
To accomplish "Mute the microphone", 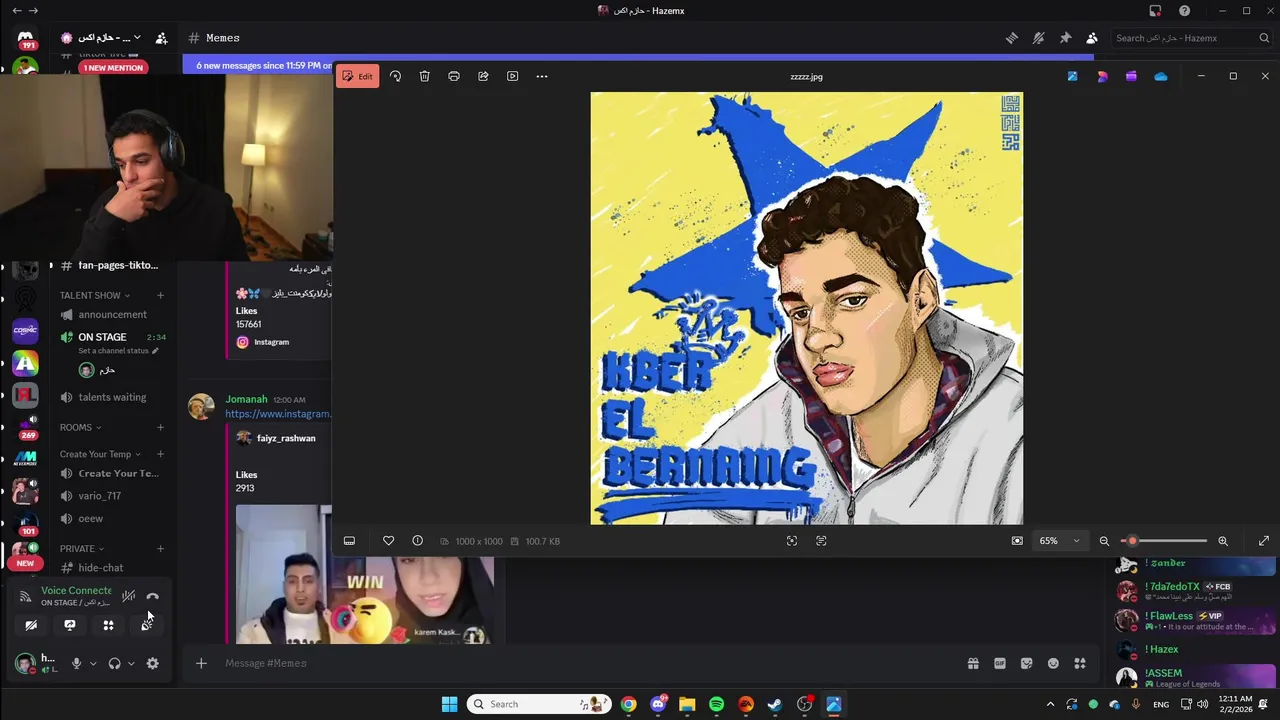I will pyautogui.click(x=76, y=663).
